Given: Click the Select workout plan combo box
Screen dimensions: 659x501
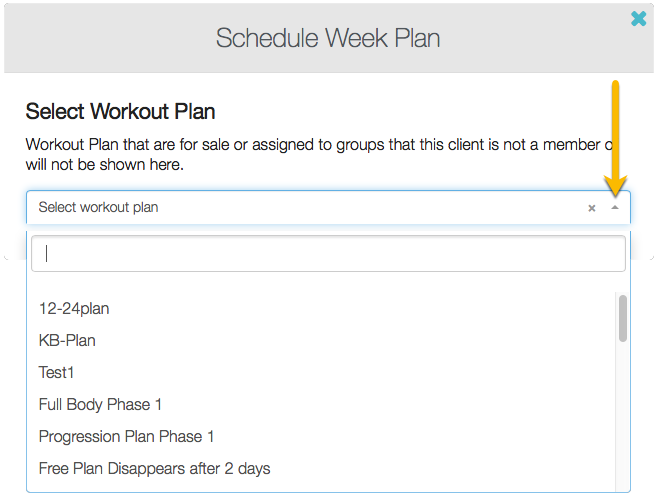Looking at the screenshot, I should [300, 208].
